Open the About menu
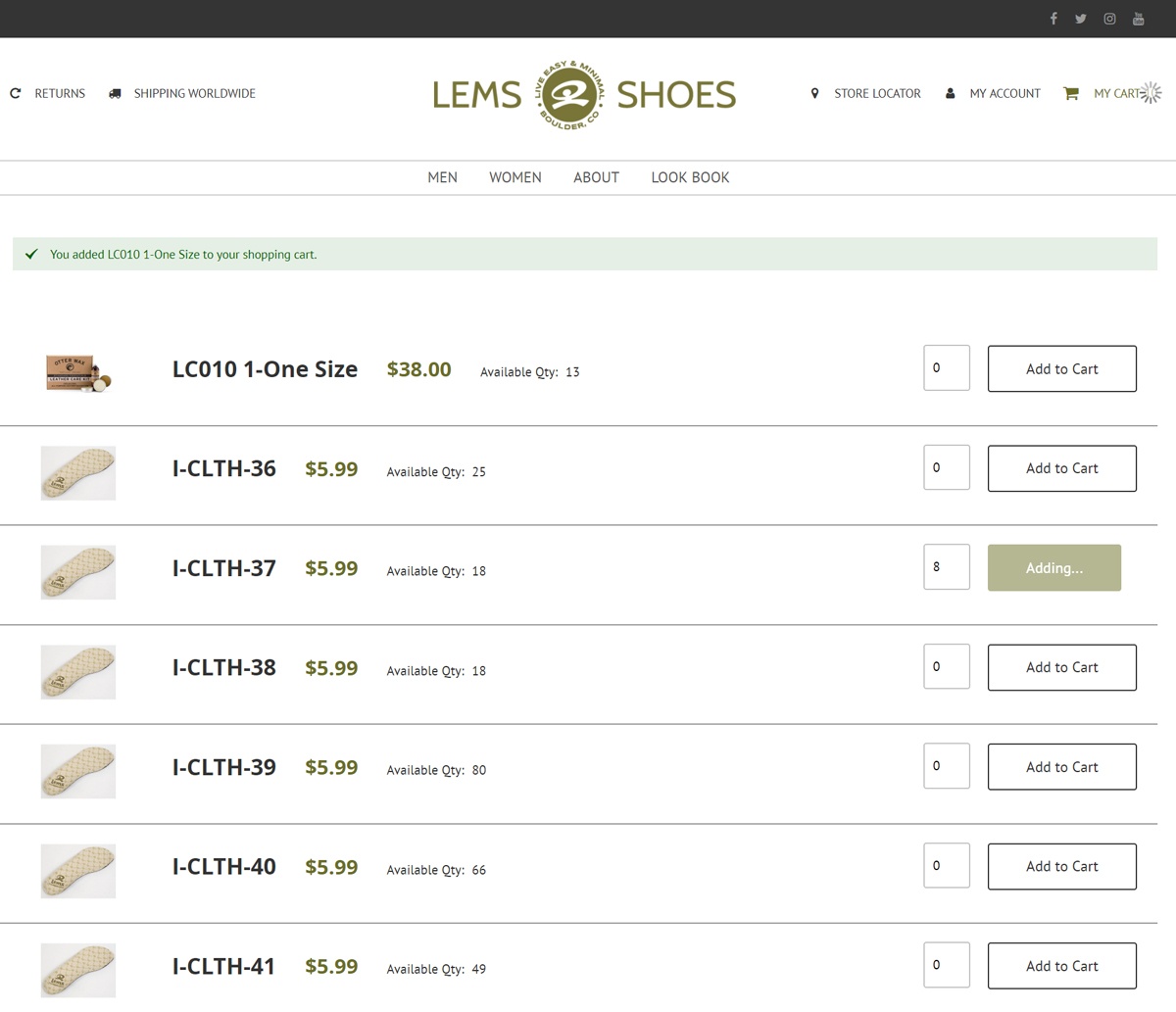Image resolution: width=1176 pixels, height=1012 pixels. click(596, 177)
